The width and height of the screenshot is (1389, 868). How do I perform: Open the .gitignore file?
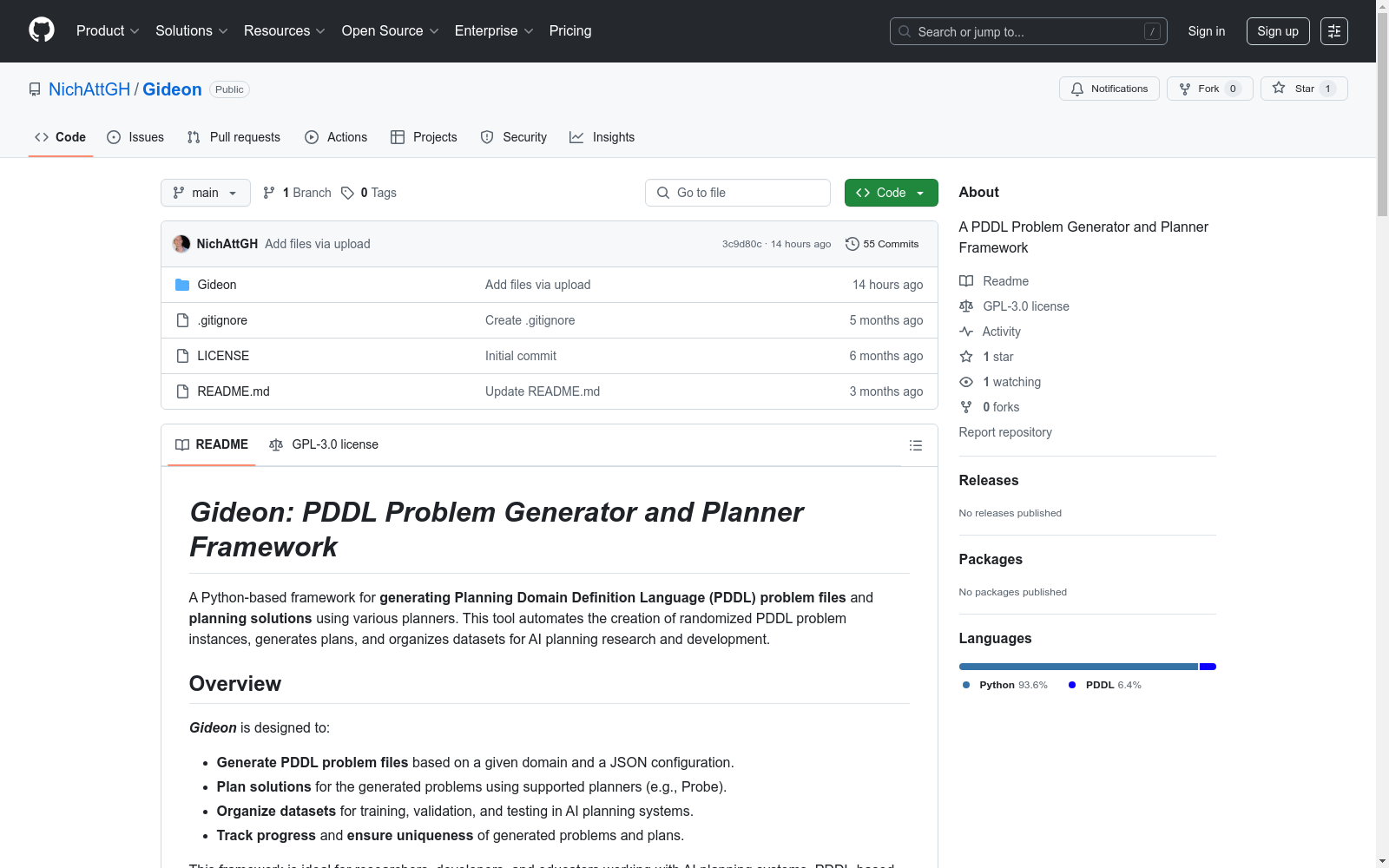point(222,320)
